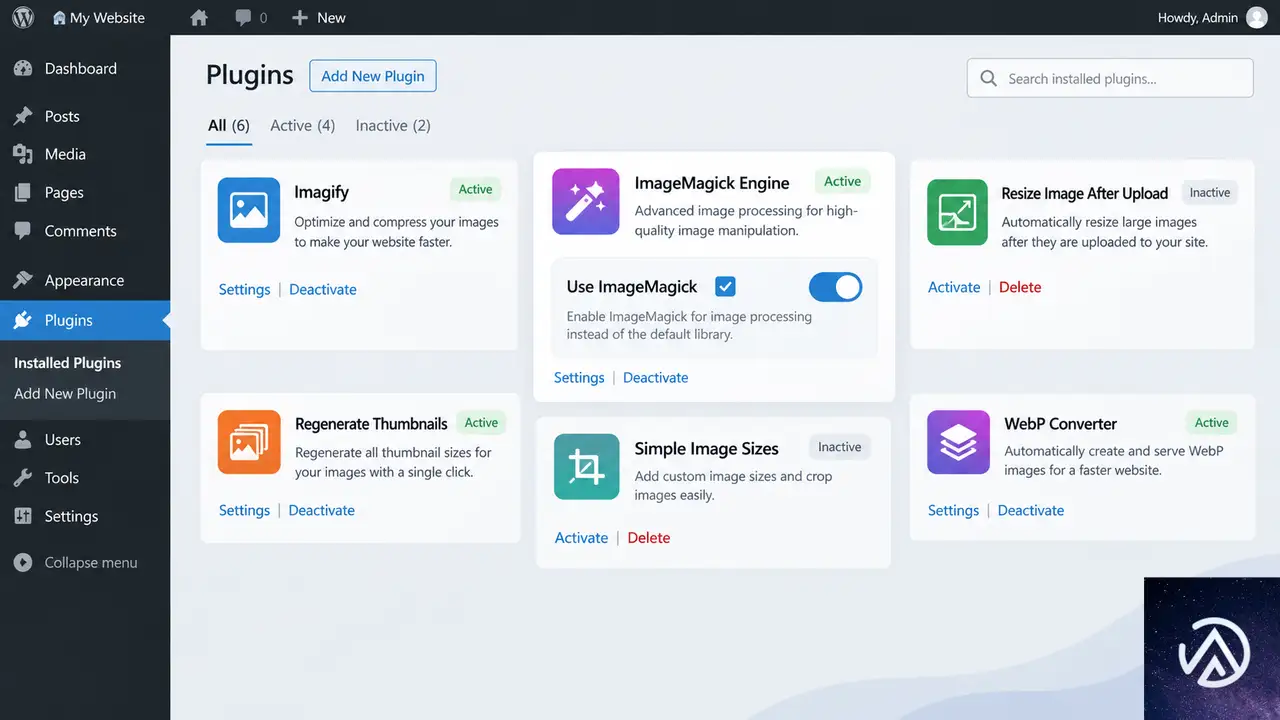Click the Search installed plugins field
This screenshot has height=720, width=1280.
1110,78
